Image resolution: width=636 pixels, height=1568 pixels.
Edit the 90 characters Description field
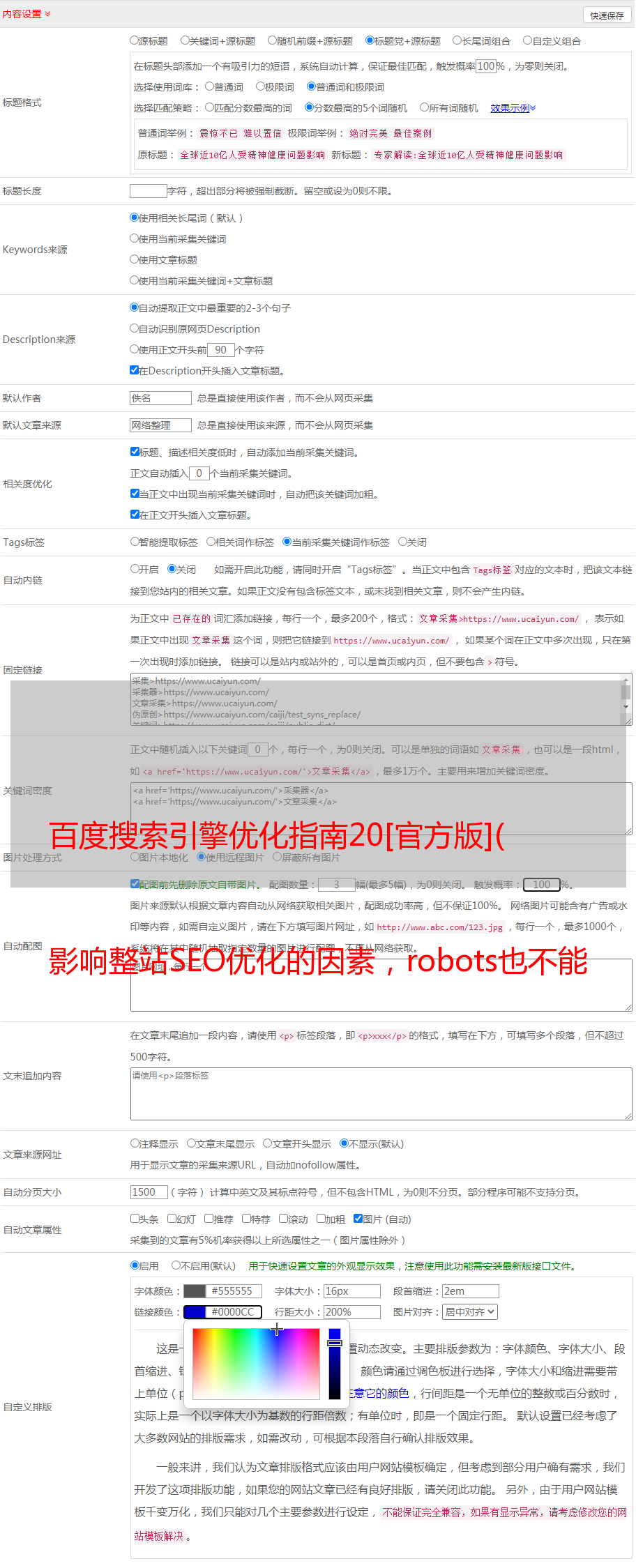221,350
